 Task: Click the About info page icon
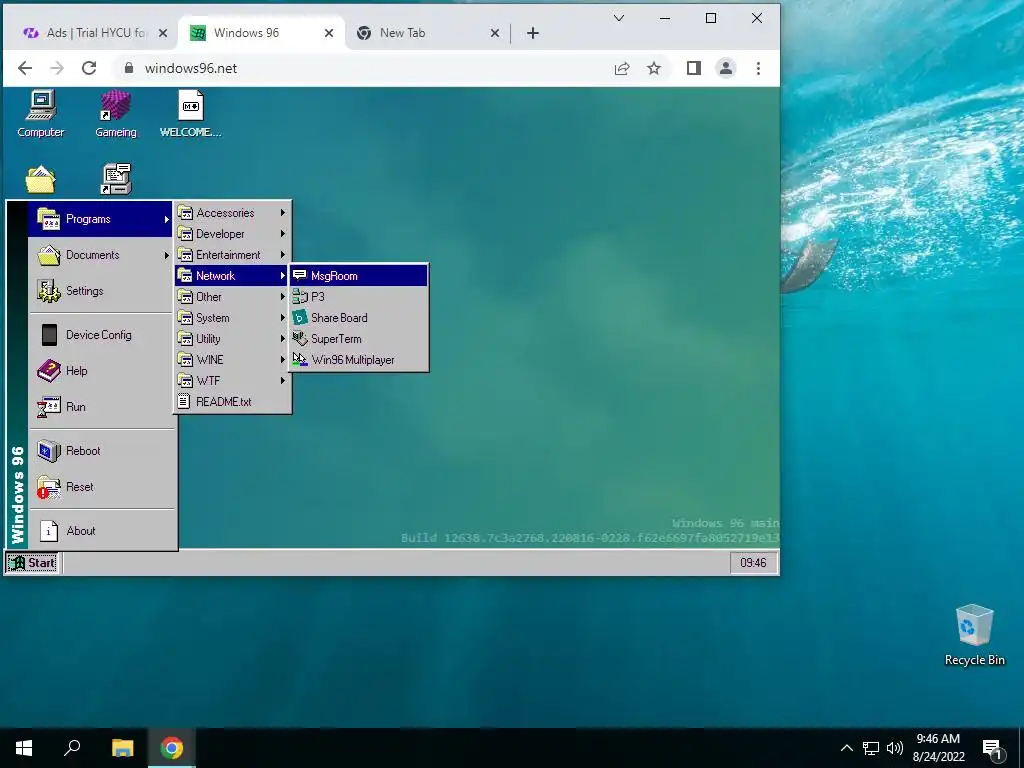(x=49, y=531)
